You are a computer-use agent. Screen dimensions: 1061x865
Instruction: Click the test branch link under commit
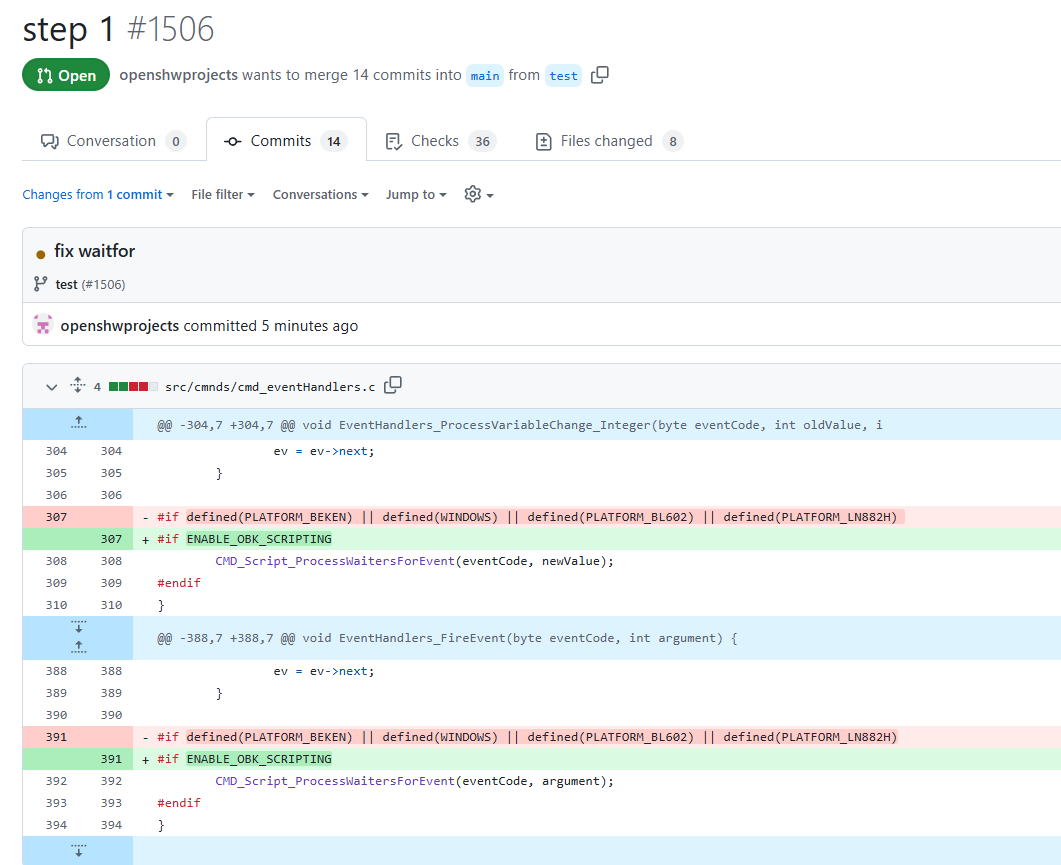click(x=66, y=285)
